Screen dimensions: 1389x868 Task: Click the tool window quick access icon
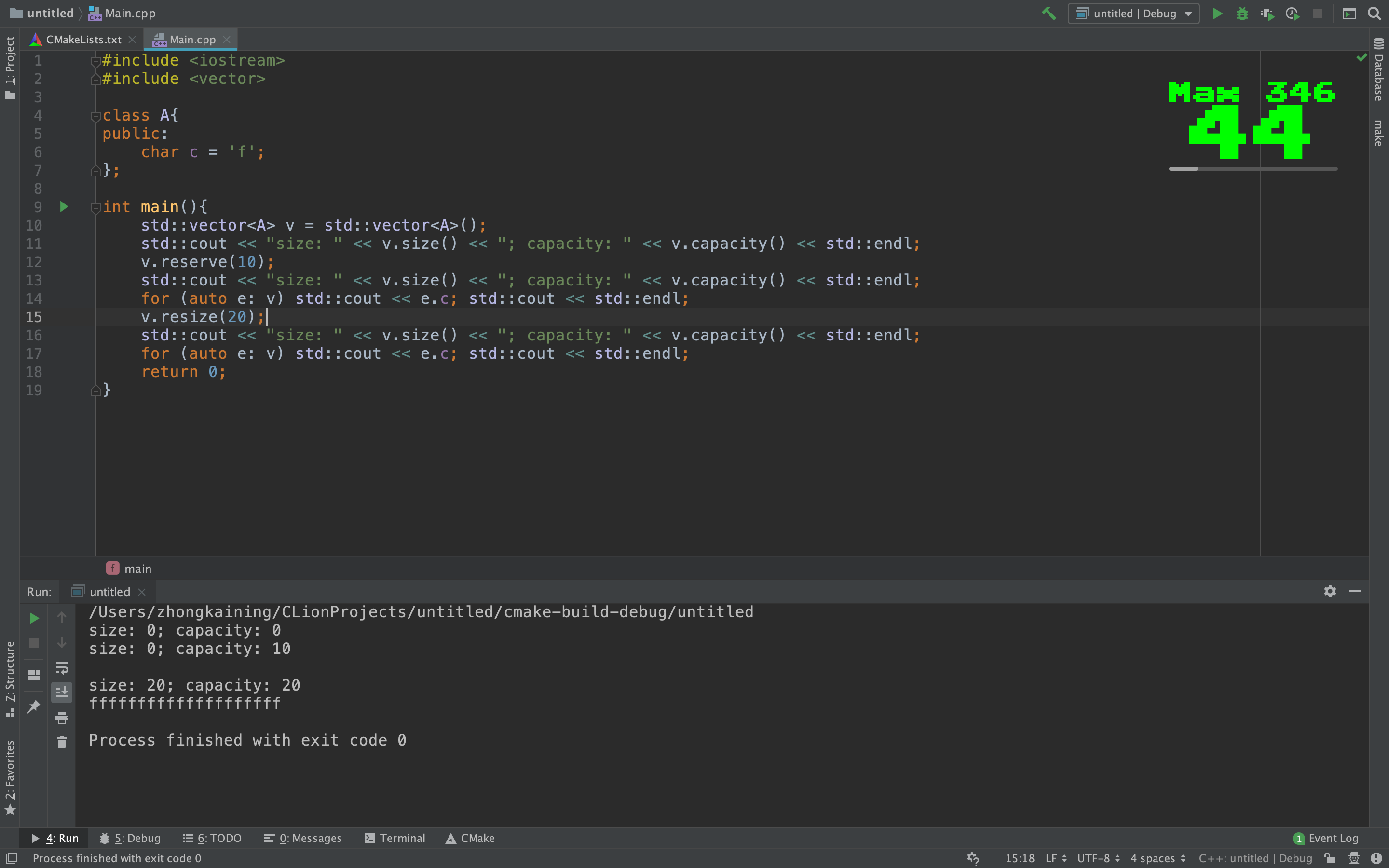[11, 858]
